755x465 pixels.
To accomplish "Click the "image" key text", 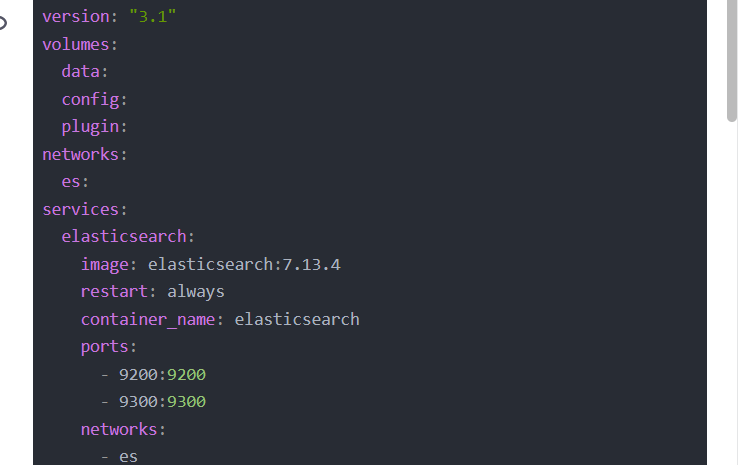I will click(104, 265).
